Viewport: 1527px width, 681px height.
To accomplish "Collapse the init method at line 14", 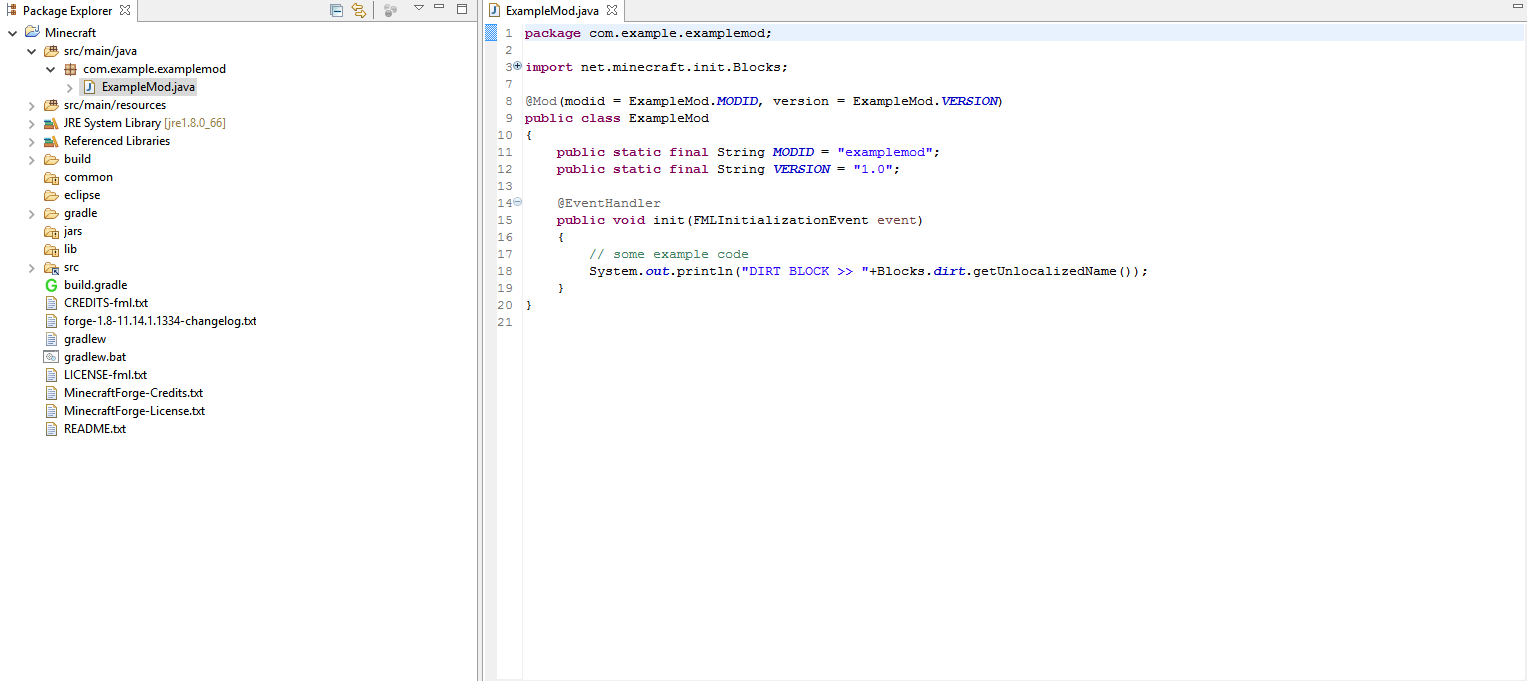I will tap(517, 202).
